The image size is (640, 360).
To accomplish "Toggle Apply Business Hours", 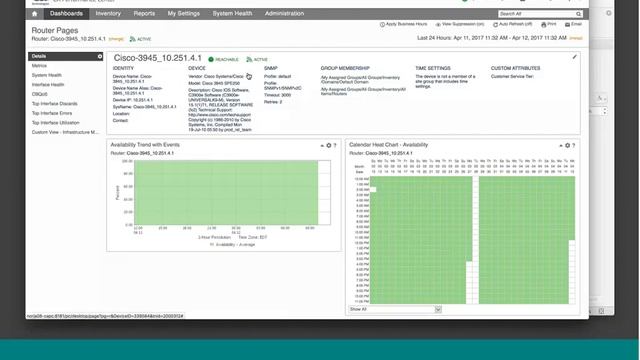I will (403, 24).
